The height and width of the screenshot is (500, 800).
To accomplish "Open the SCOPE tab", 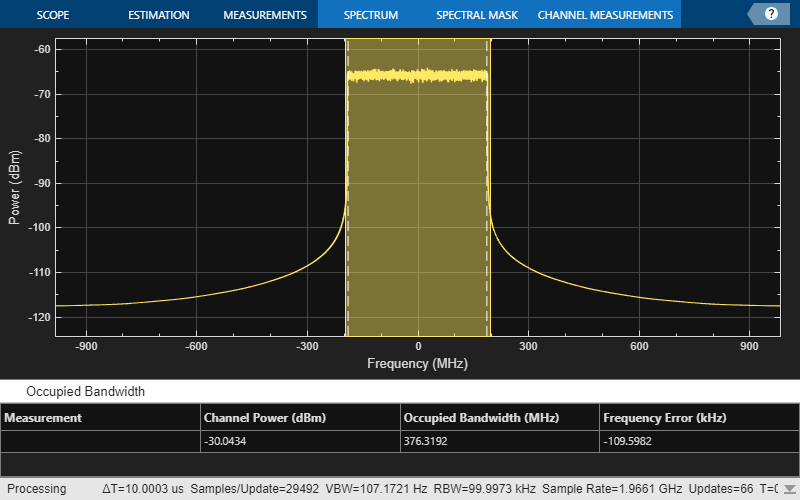I will [x=53, y=15].
